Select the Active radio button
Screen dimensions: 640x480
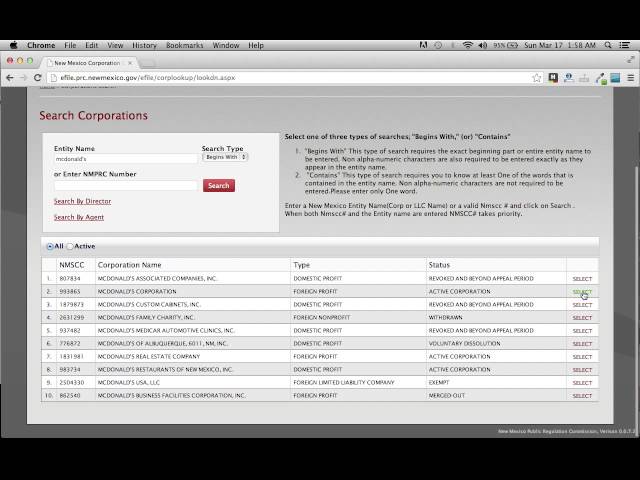click(x=70, y=247)
